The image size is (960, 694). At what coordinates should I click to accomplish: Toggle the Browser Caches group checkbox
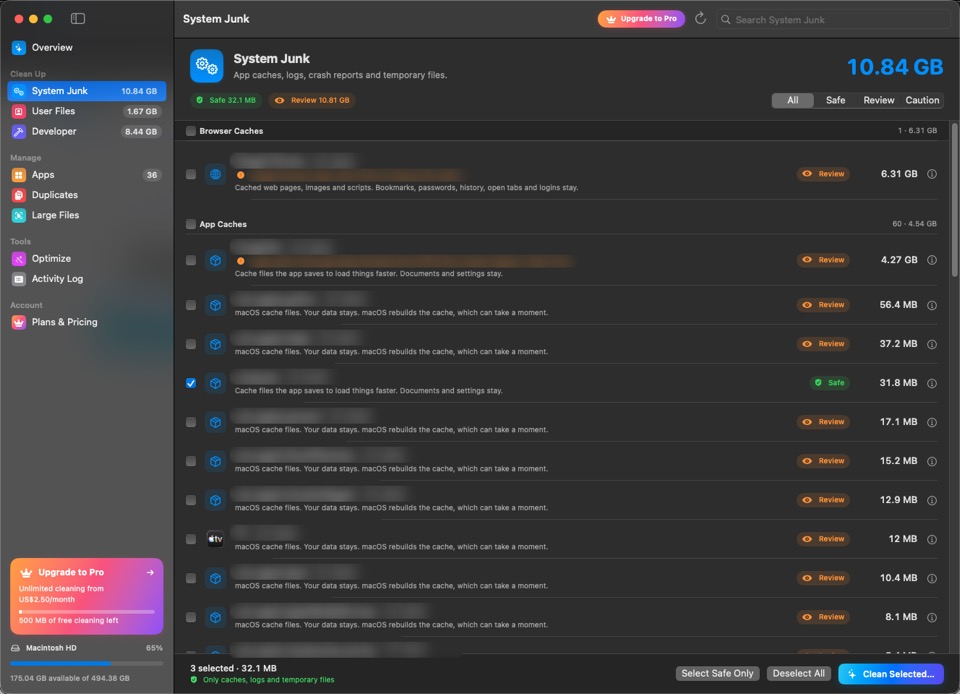[191, 131]
